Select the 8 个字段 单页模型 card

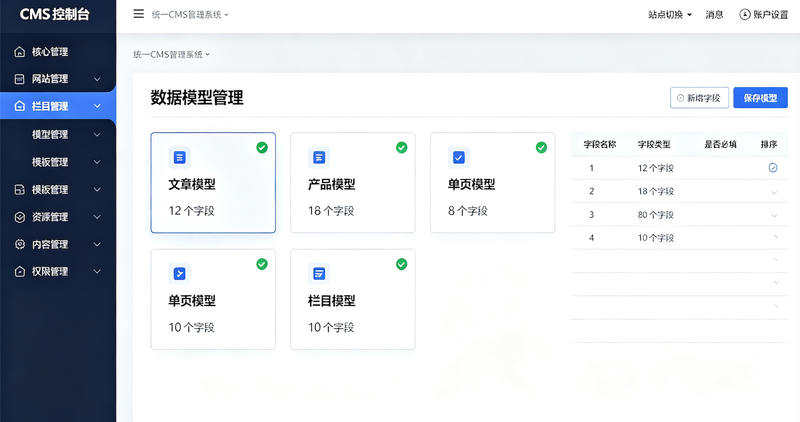(492, 183)
